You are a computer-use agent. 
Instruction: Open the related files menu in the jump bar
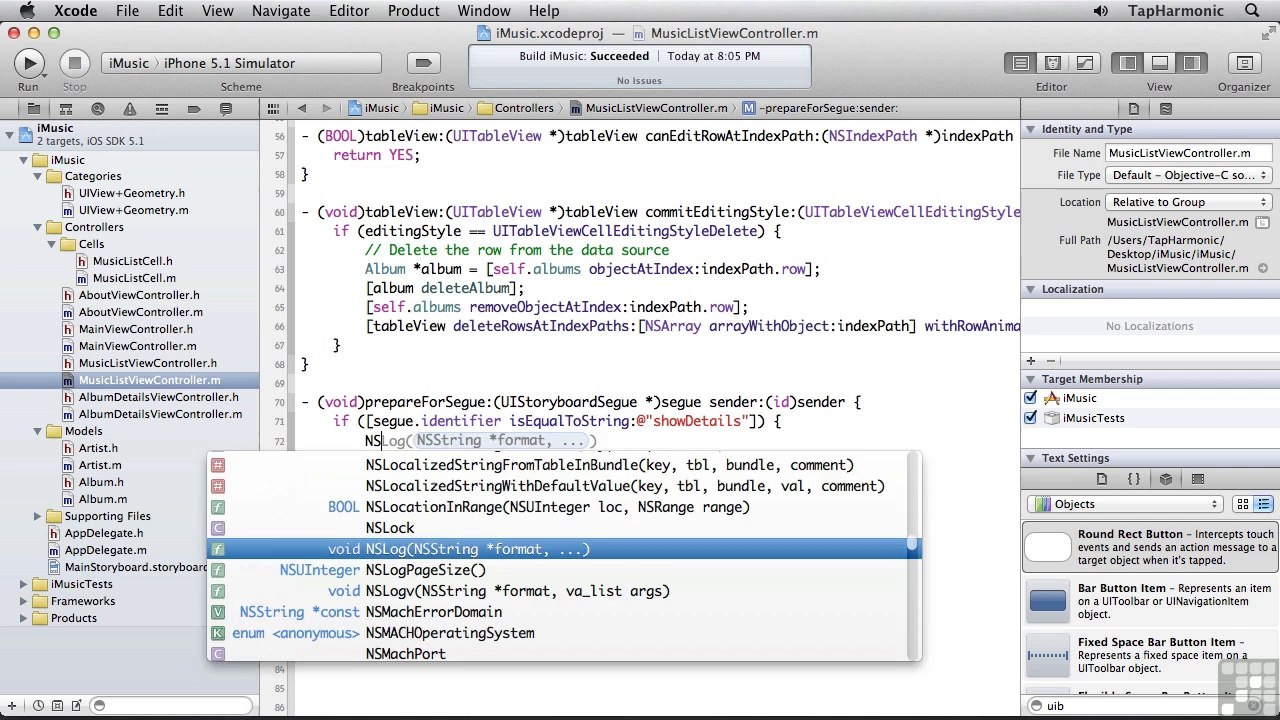click(273, 108)
